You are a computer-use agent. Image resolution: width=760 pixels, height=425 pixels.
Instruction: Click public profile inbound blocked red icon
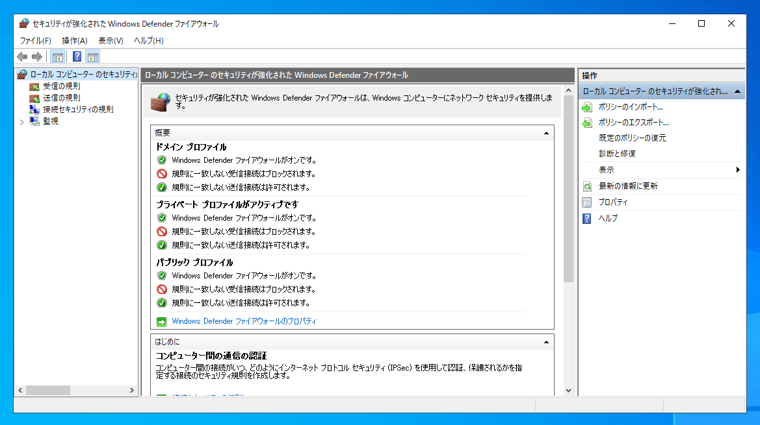tap(162, 289)
